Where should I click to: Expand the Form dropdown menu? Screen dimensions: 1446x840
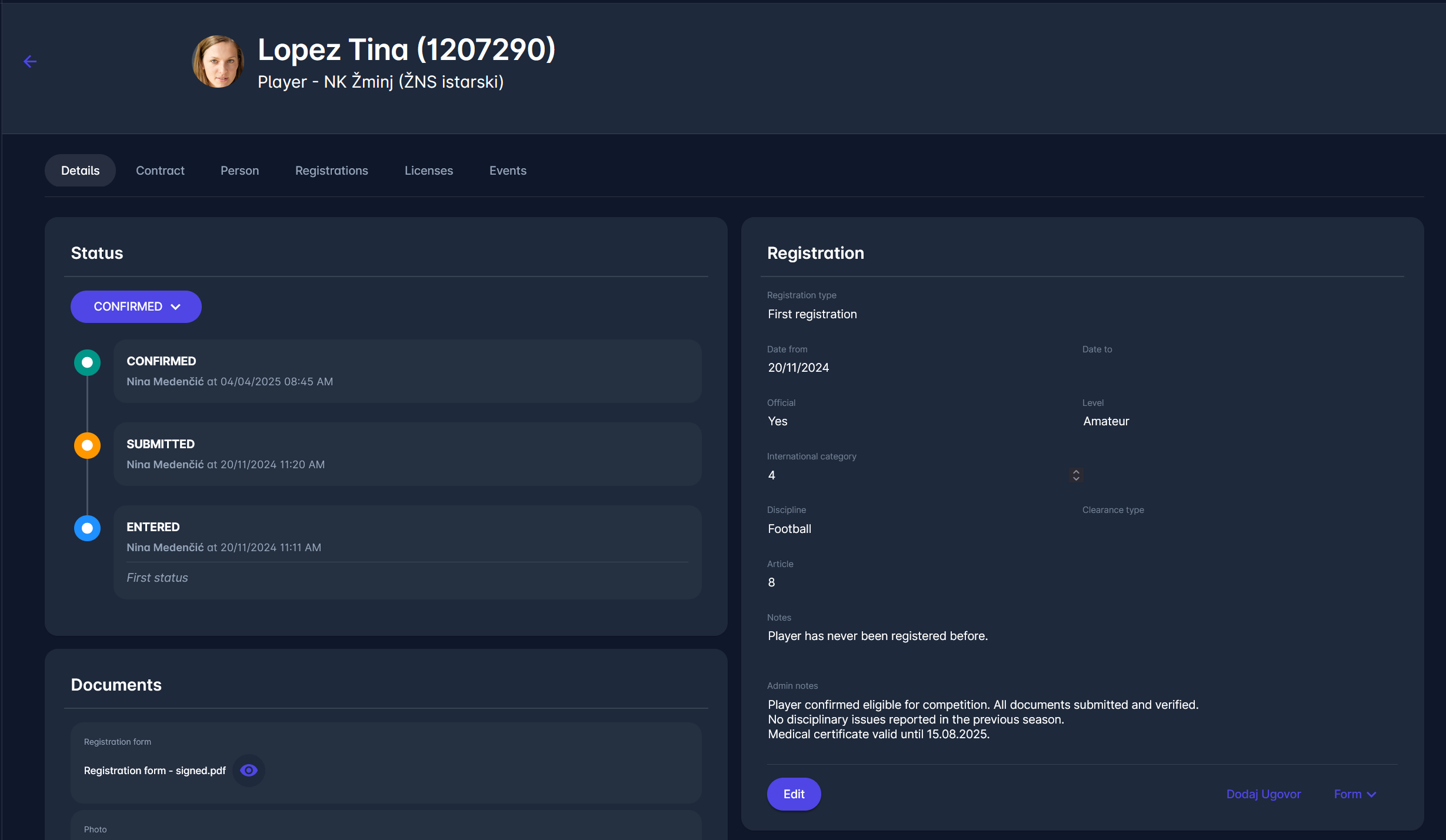[x=1354, y=794]
